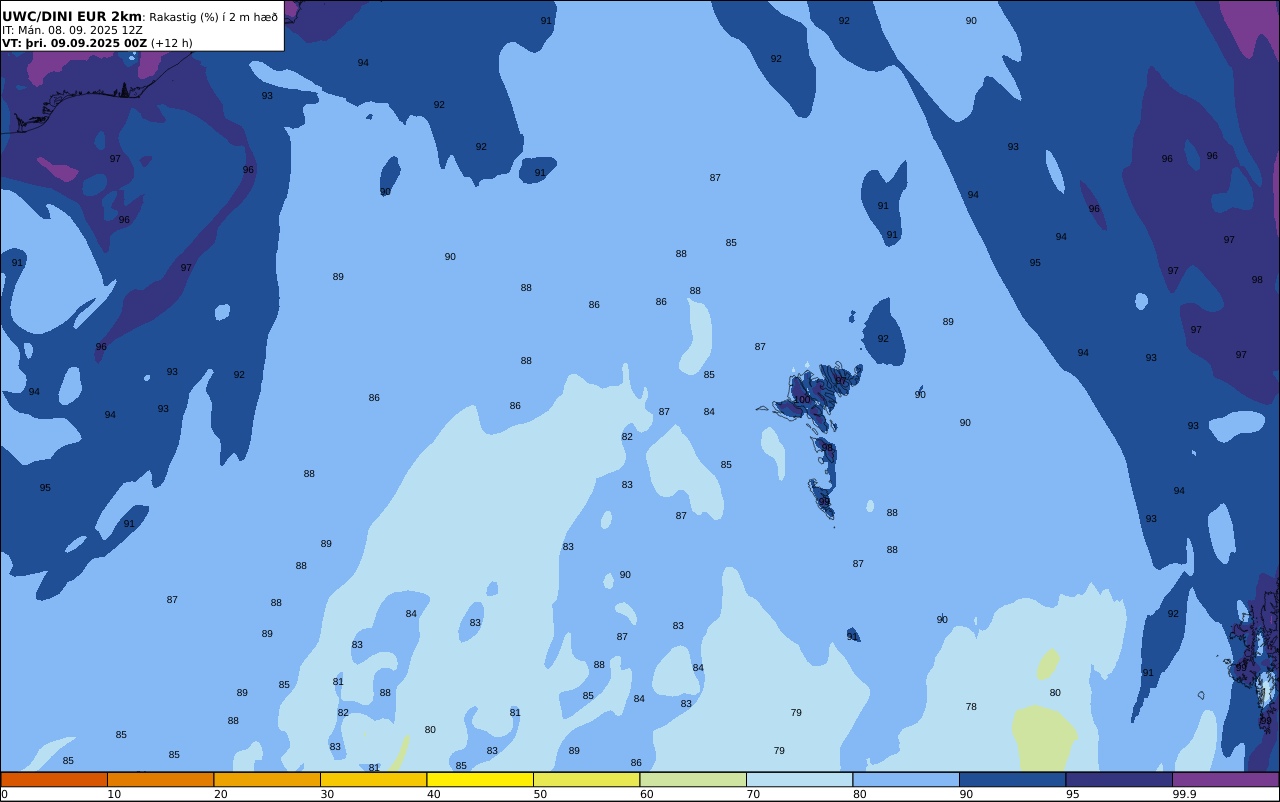This screenshot has height=802, width=1280.
Task: Click the sky blue 80–90 legend swatch
Action: [906, 779]
